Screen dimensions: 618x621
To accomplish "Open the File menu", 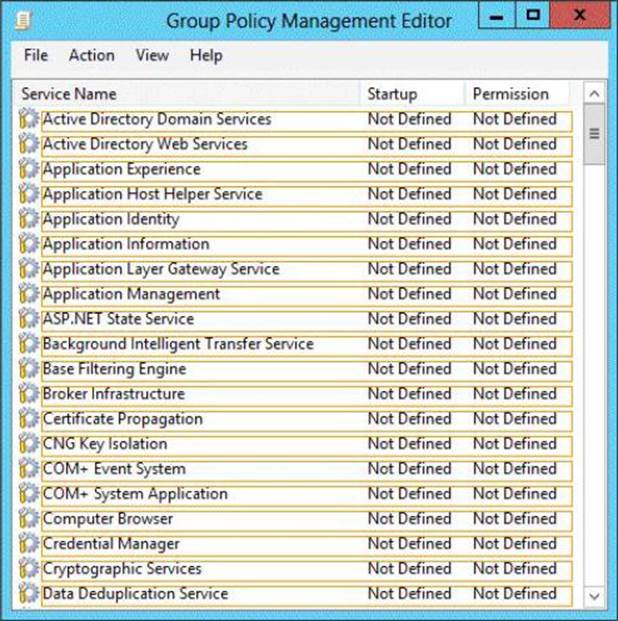I will (36, 56).
